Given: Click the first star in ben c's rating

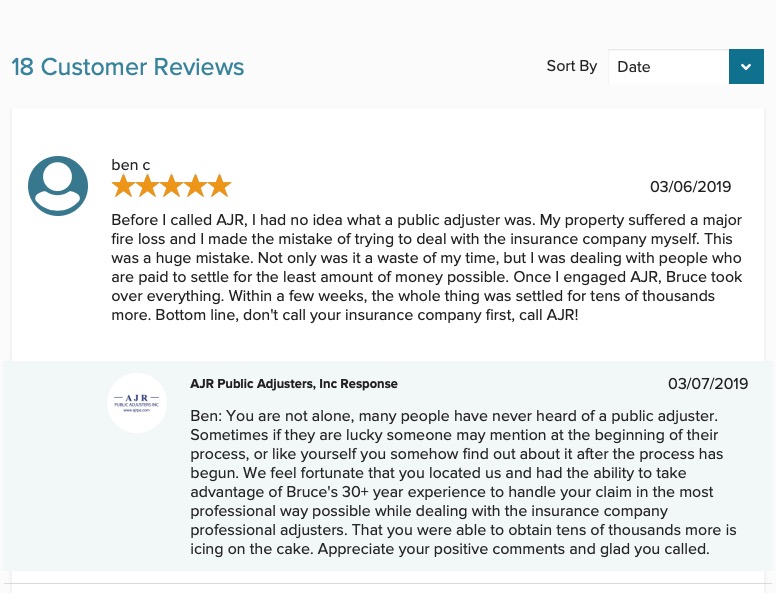Looking at the screenshot, I should click(123, 186).
